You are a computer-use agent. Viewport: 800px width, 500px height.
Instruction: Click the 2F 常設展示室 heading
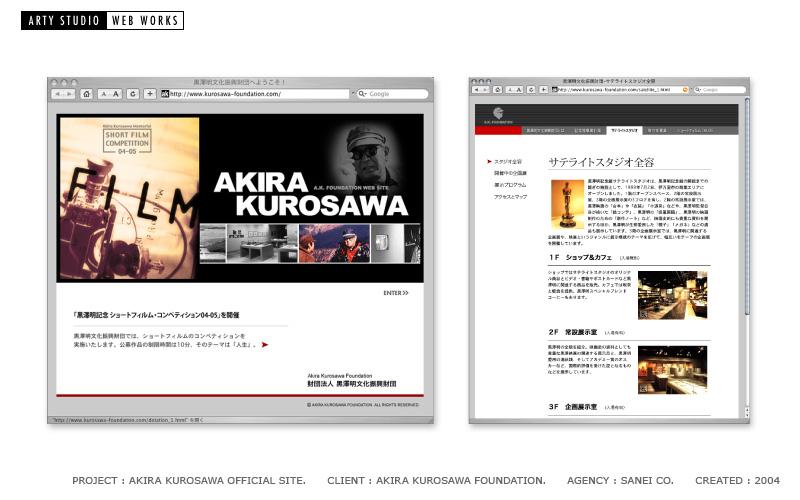(x=573, y=332)
